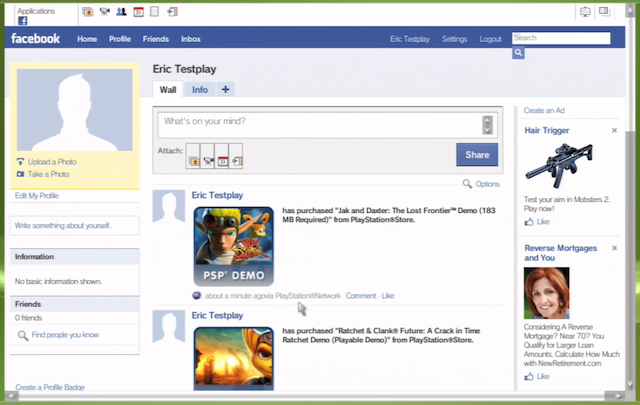This screenshot has height=405, width=640.
Task: Attach a photo using the Attach photos icon
Action: [193, 161]
